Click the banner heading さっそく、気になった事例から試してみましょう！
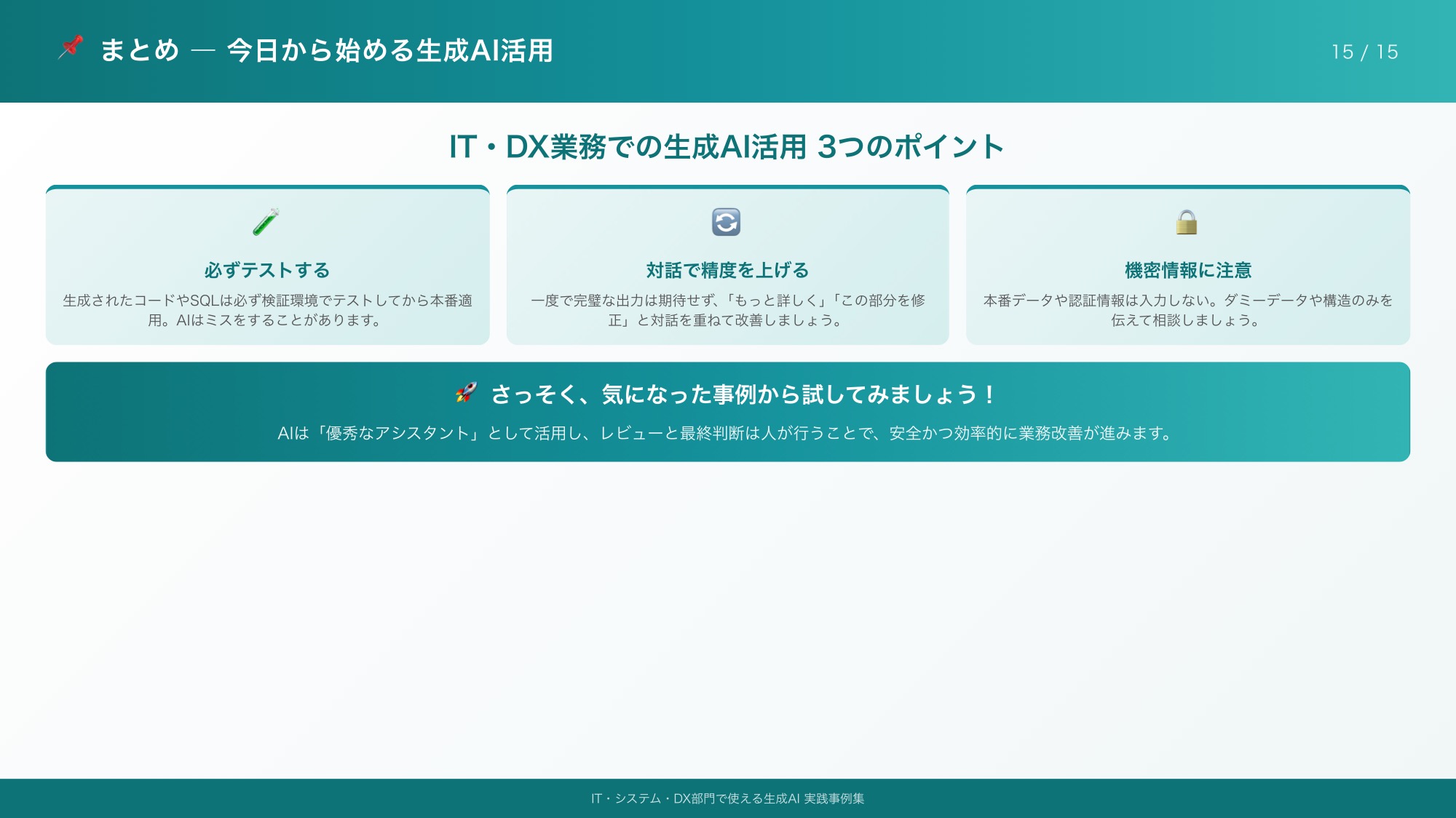The image size is (1456, 818). click(743, 394)
